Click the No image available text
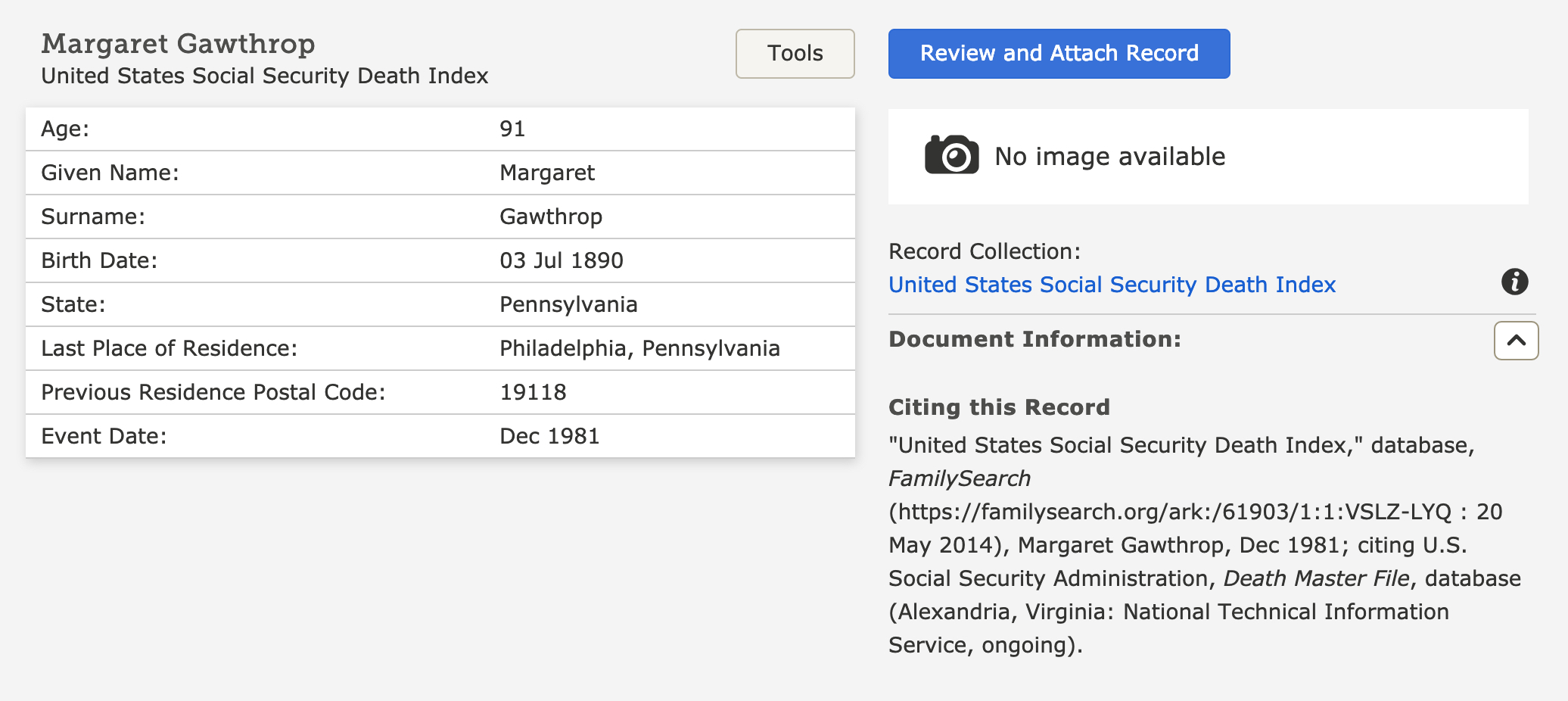1568x701 pixels. [1109, 157]
